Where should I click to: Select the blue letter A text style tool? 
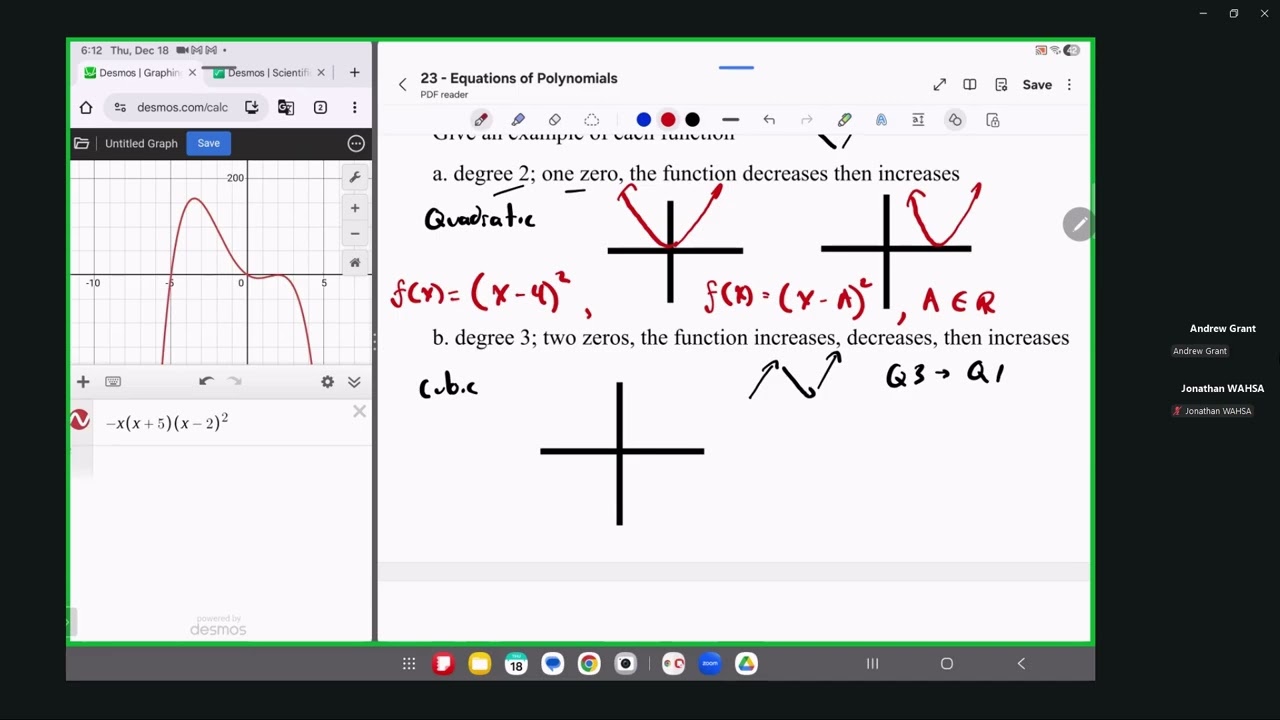pyautogui.click(x=881, y=120)
